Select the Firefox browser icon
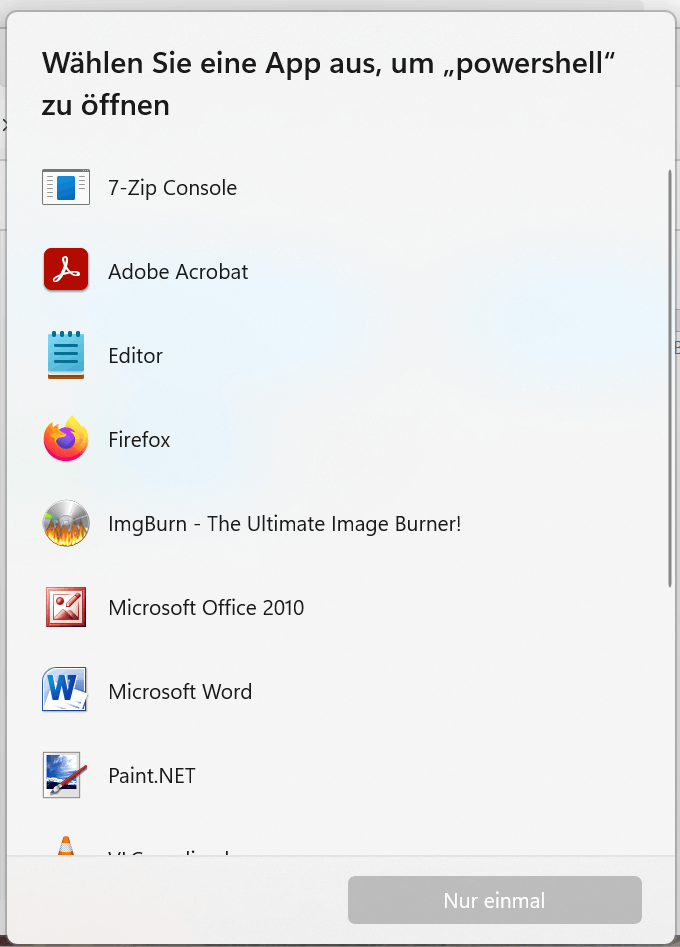Viewport: 680px width, 947px height. click(66, 438)
